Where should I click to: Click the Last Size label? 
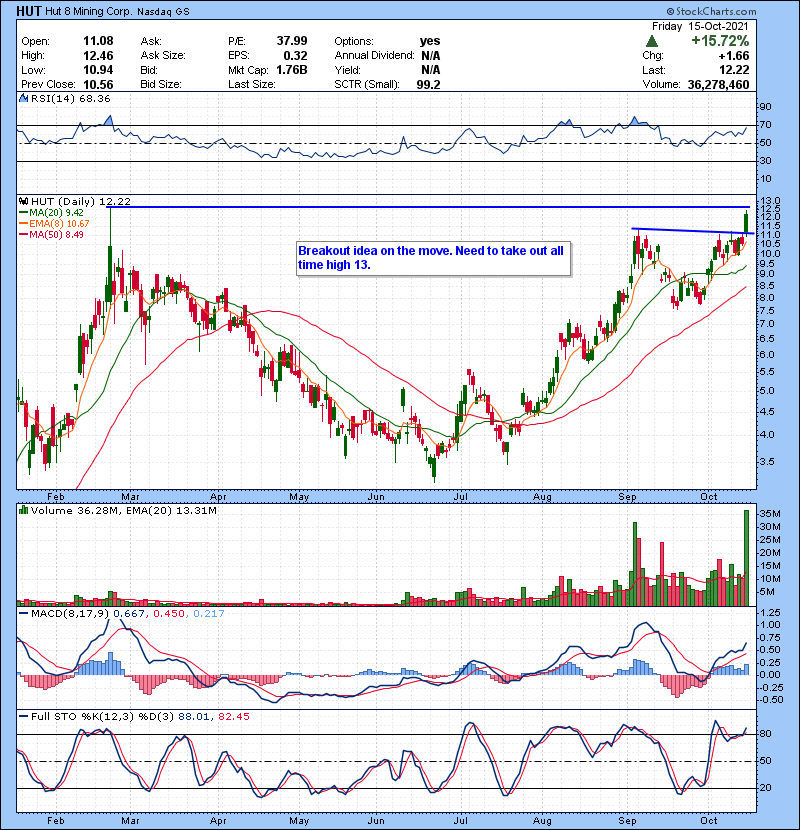click(x=251, y=84)
